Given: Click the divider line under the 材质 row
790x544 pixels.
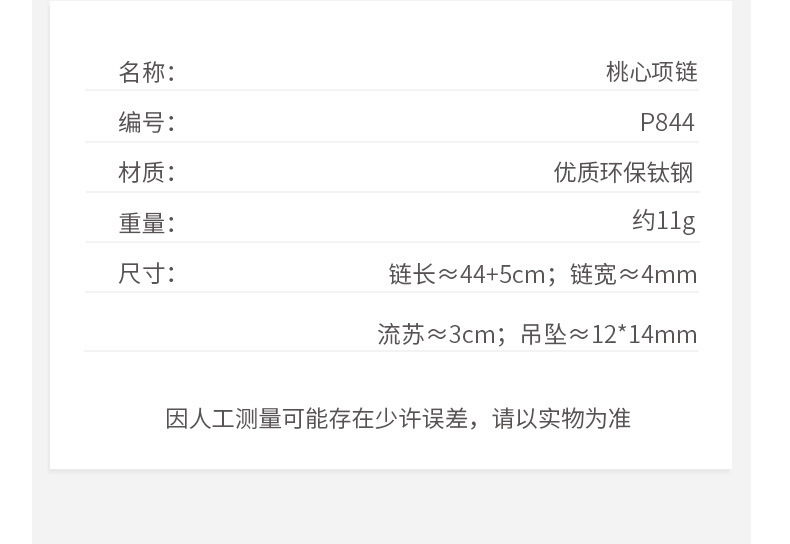Looking at the screenshot, I should [391, 192].
